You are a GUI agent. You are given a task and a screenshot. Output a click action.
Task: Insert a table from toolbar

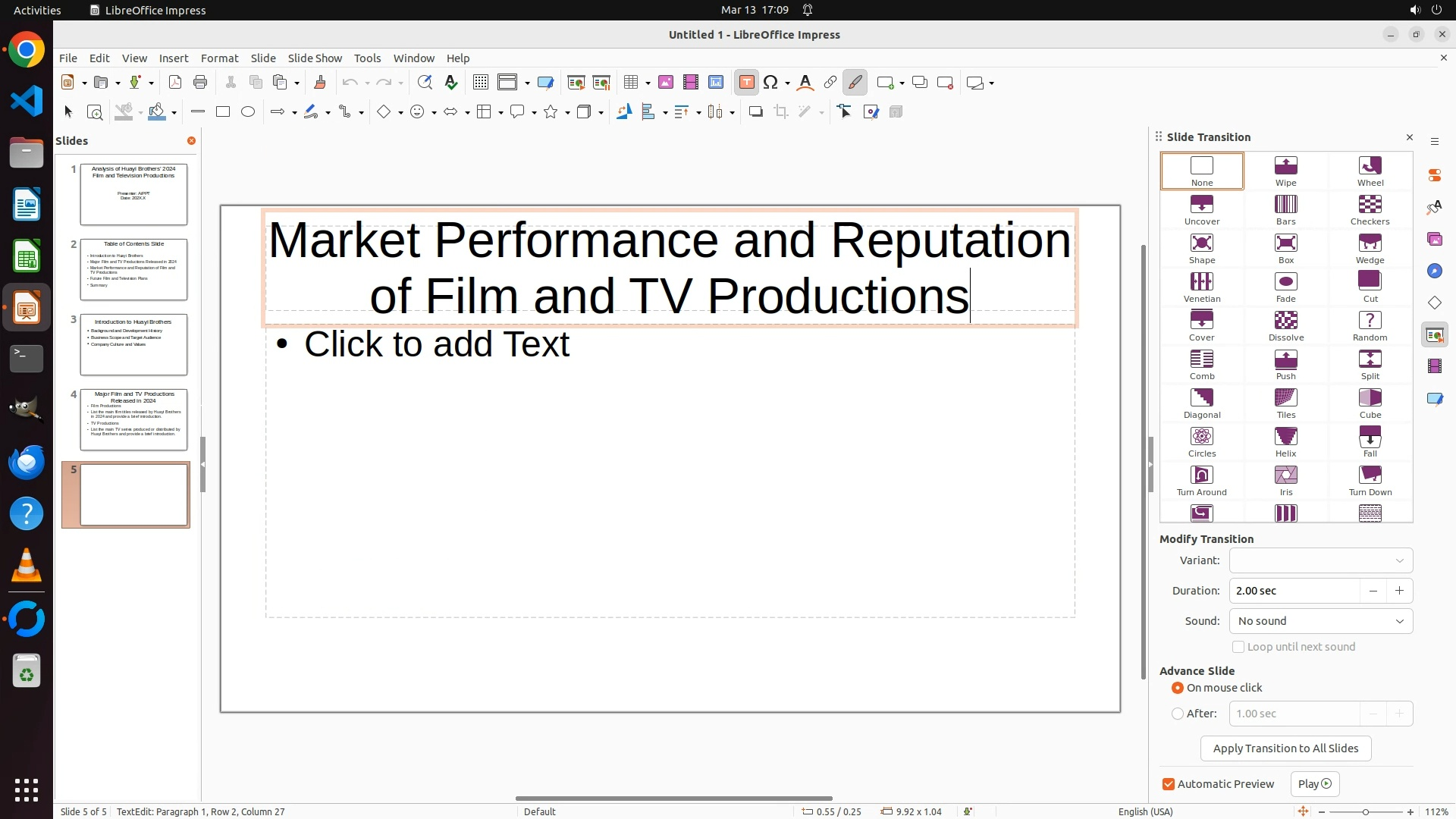630,83
